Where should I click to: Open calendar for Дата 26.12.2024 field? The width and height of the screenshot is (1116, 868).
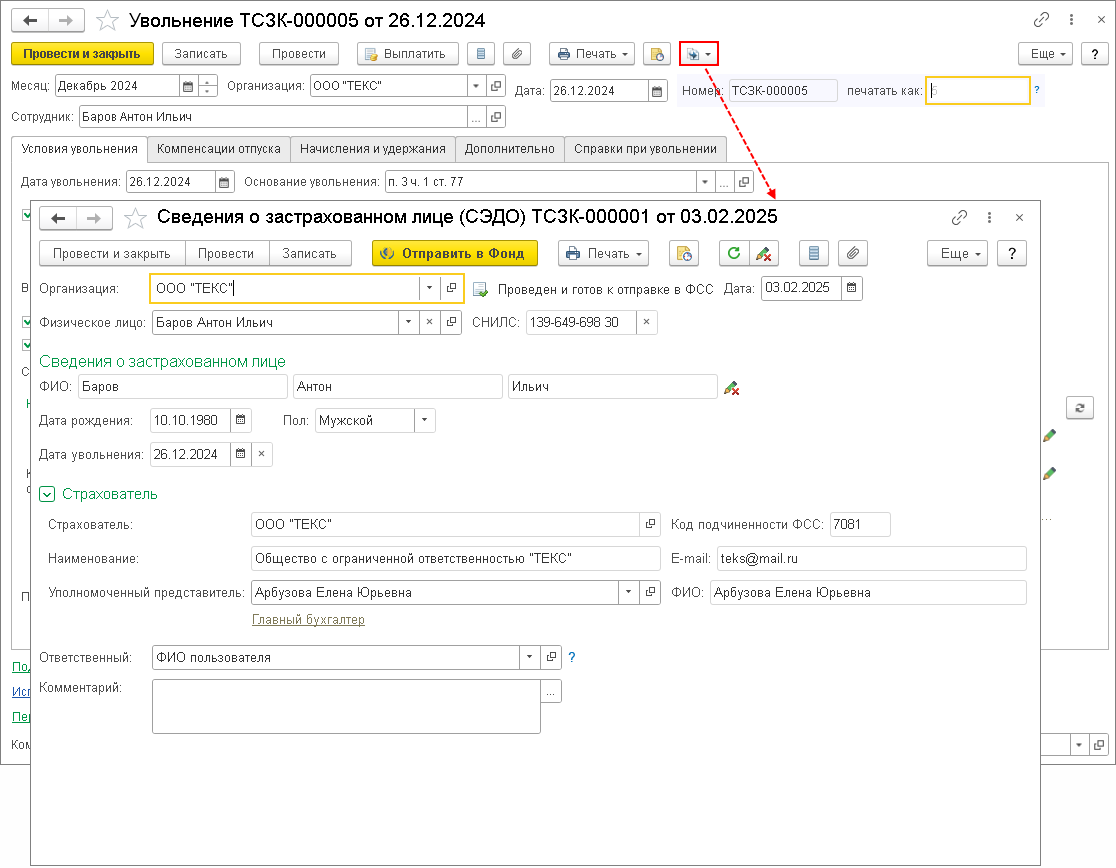tap(657, 91)
